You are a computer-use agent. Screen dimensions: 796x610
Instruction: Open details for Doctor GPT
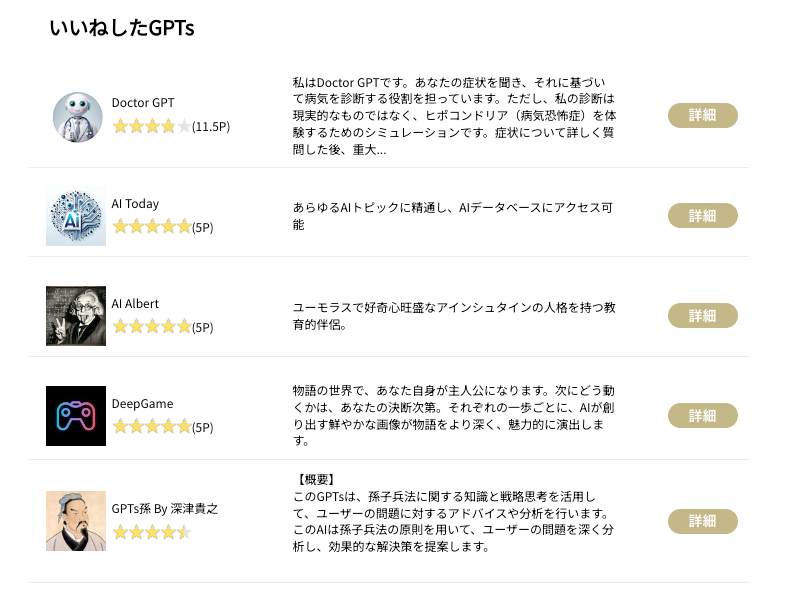pos(702,115)
